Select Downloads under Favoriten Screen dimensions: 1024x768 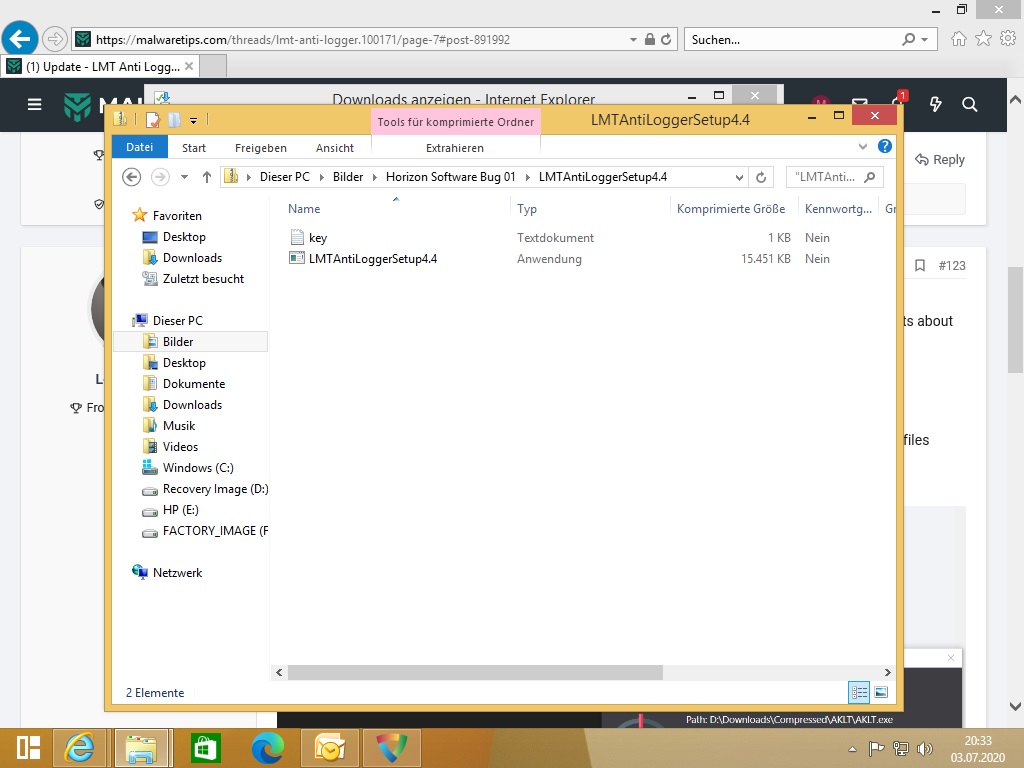(x=192, y=258)
